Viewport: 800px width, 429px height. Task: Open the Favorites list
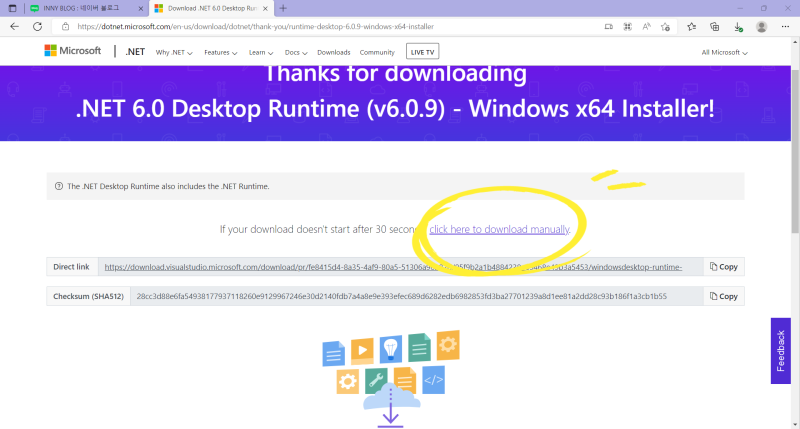point(691,27)
